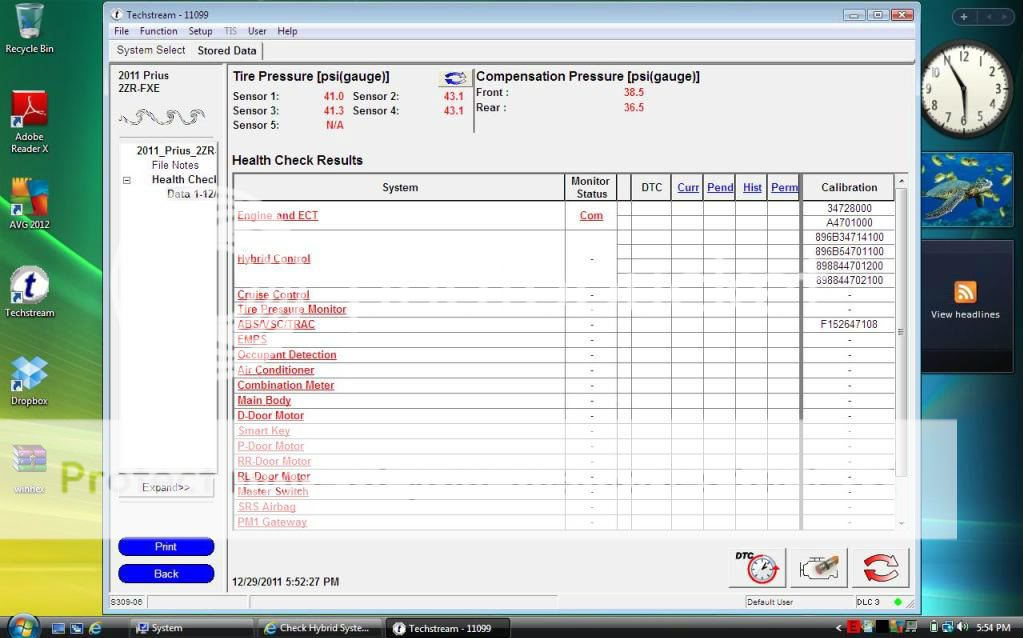Click the results scrollbar up arrow
The width and height of the screenshot is (1023, 638).
pos(901,181)
